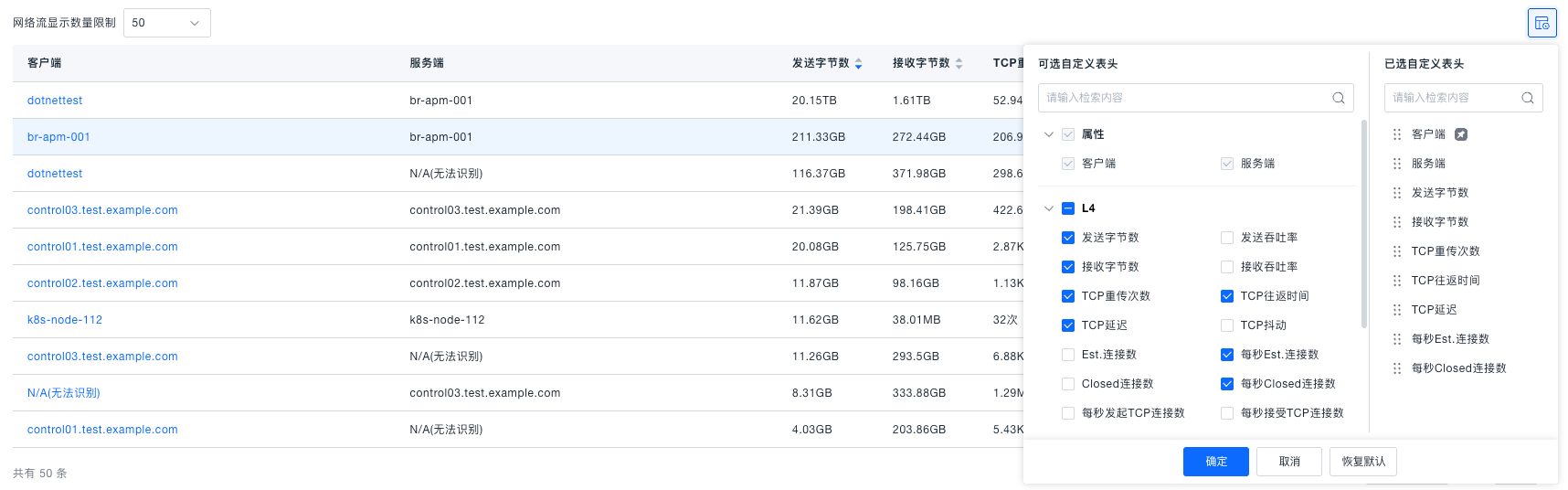Image resolution: width=1568 pixels, height=490 pixels.
Task: Click search icon in 可选自定义表头 box
Action: pyautogui.click(x=1338, y=98)
